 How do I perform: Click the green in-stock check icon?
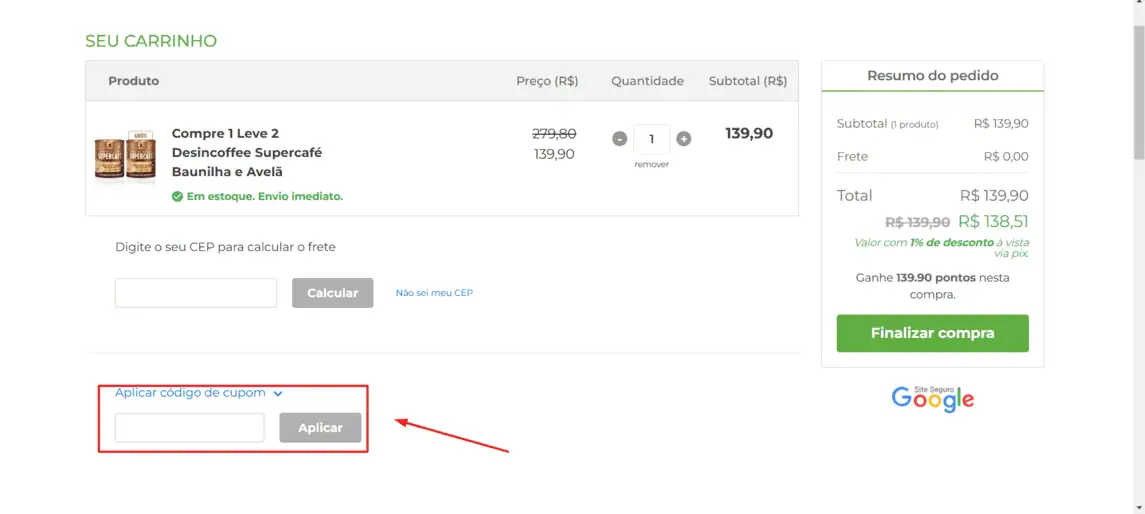click(177, 196)
